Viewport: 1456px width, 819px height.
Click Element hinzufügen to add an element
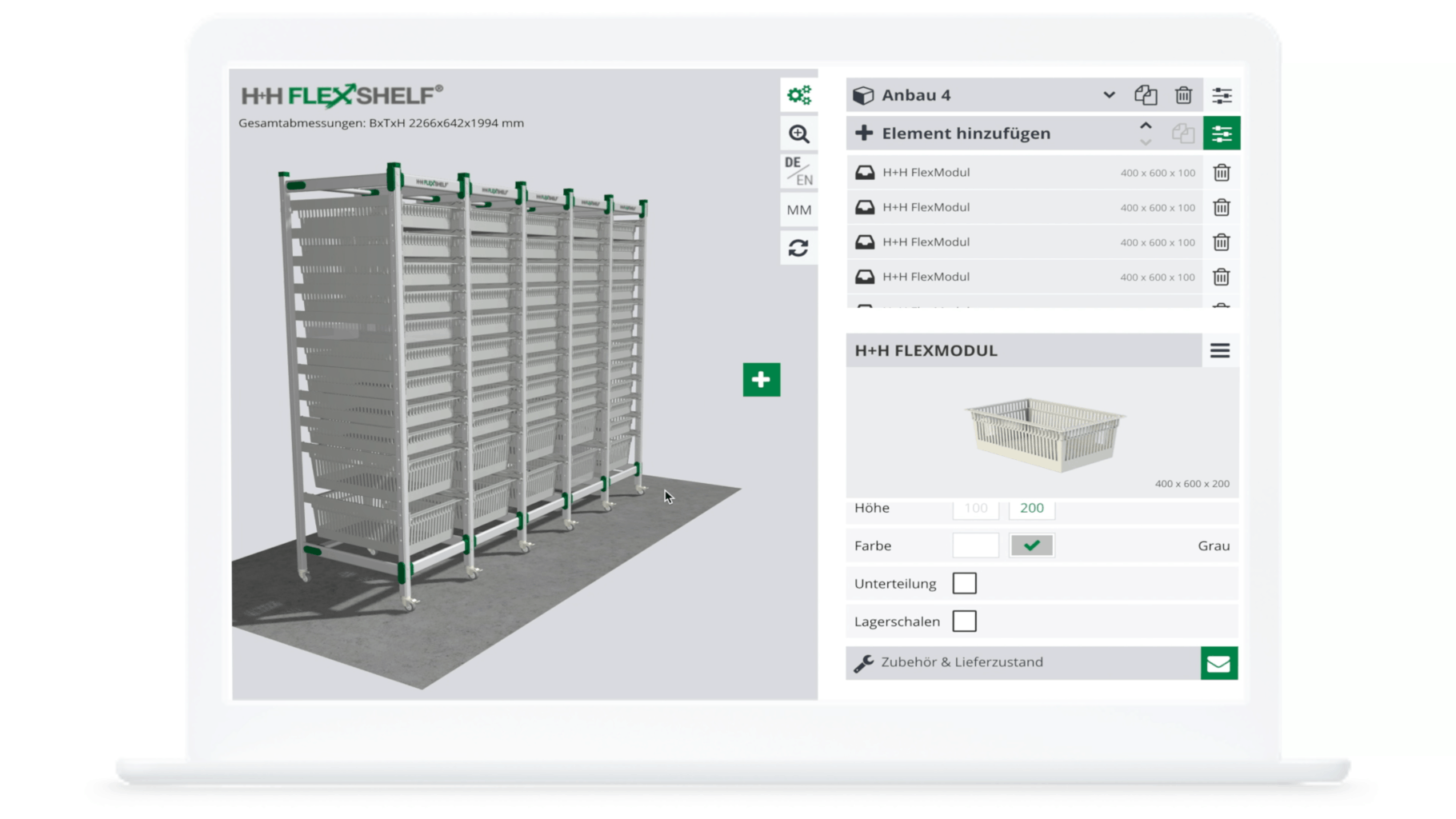[x=965, y=134]
